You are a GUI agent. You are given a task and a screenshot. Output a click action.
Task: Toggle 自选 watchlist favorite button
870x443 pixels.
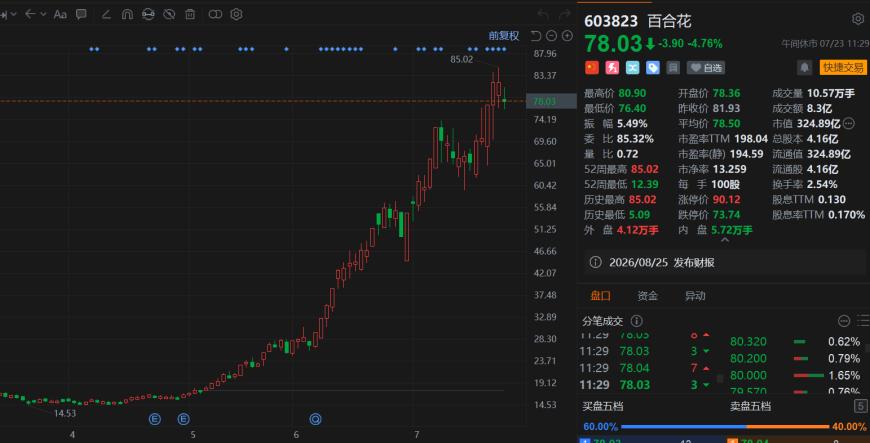click(x=706, y=68)
